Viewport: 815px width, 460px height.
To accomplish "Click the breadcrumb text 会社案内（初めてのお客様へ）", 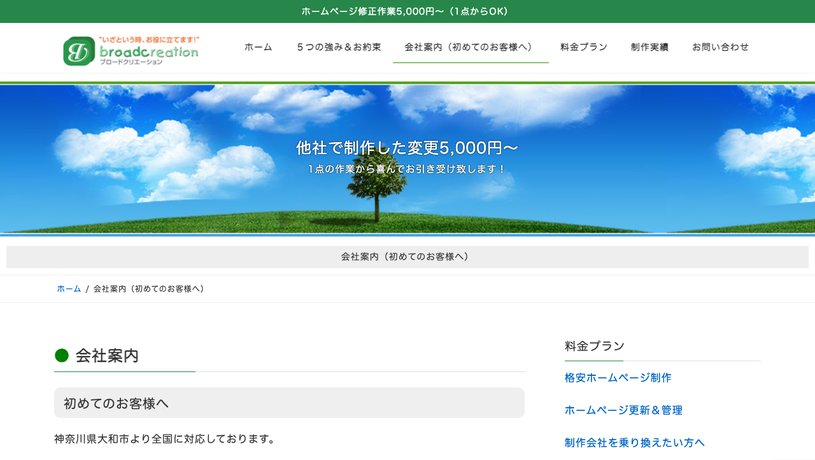I will [x=150, y=289].
